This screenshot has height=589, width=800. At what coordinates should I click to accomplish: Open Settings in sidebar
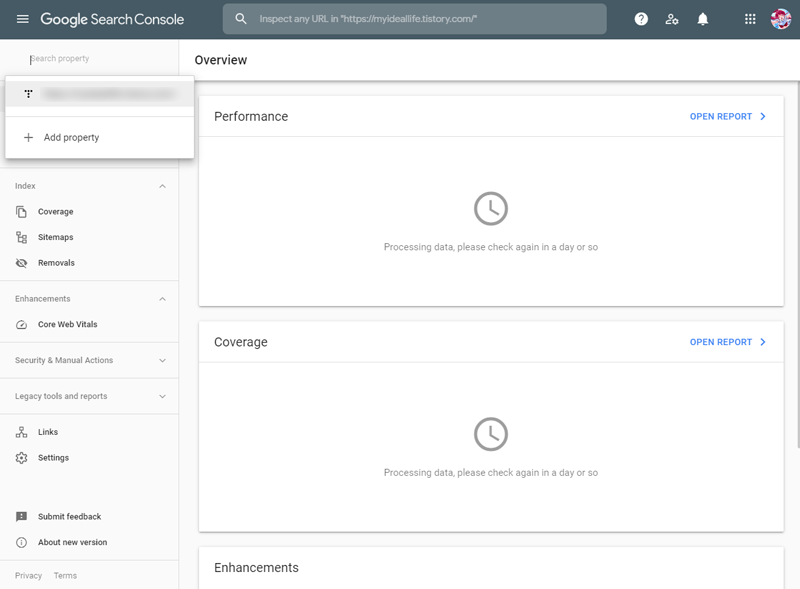point(53,458)
